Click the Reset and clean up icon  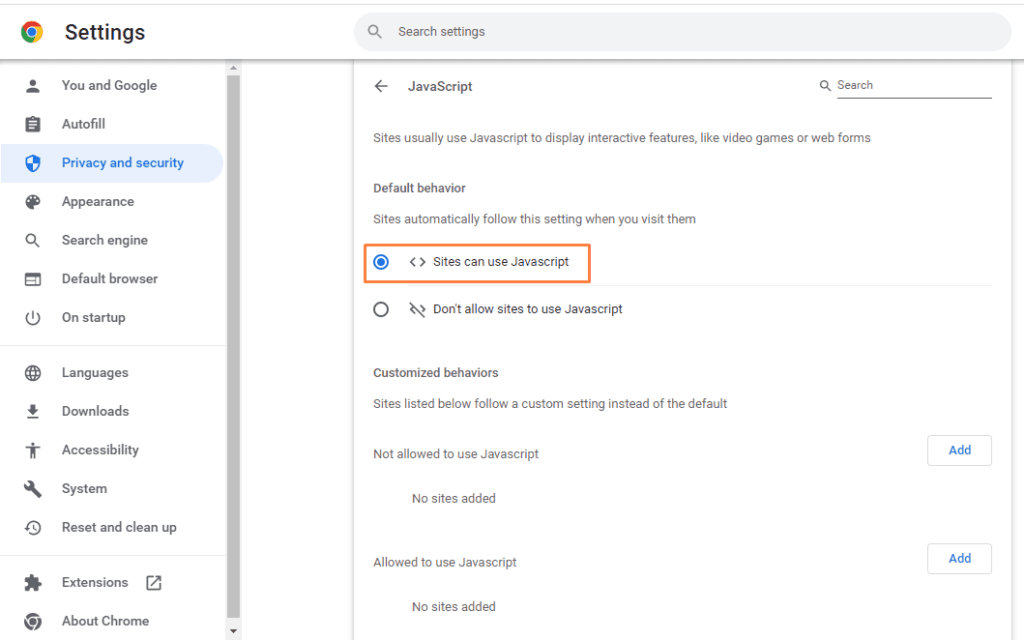[30, 527]
